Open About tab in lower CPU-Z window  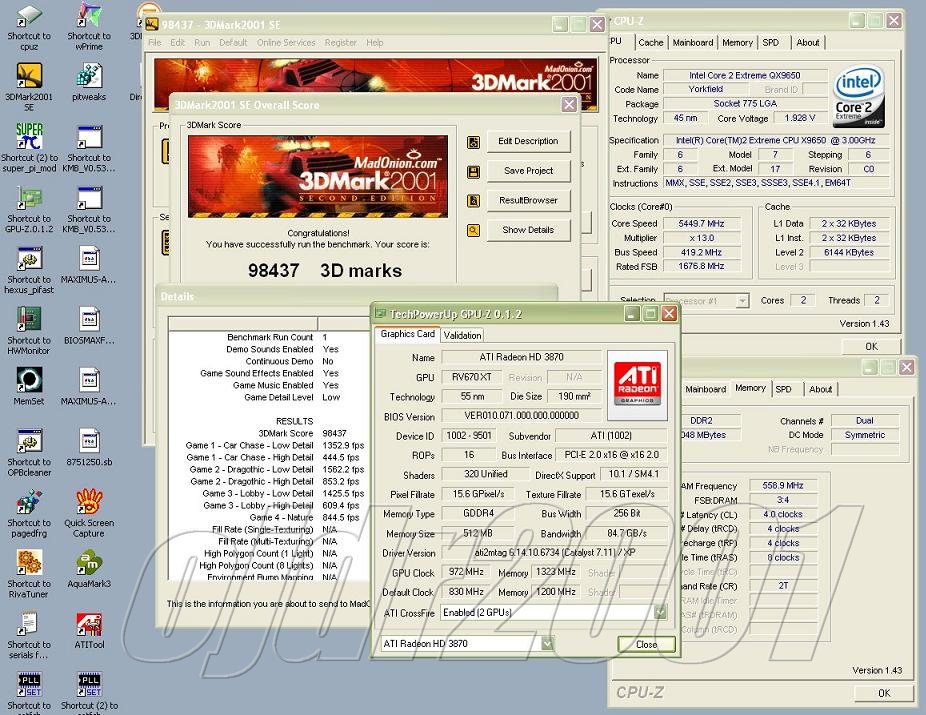(820, 389)
